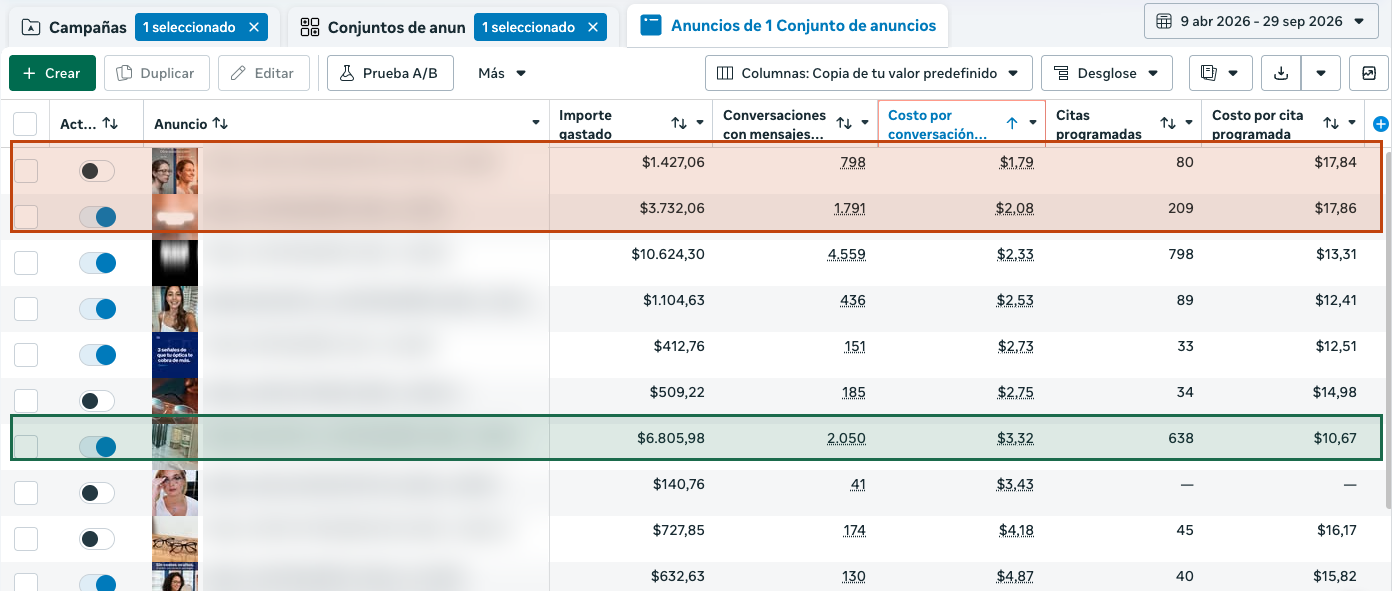Clear the Conjuntos de anuncios selection chip

[x=593, y=27]
